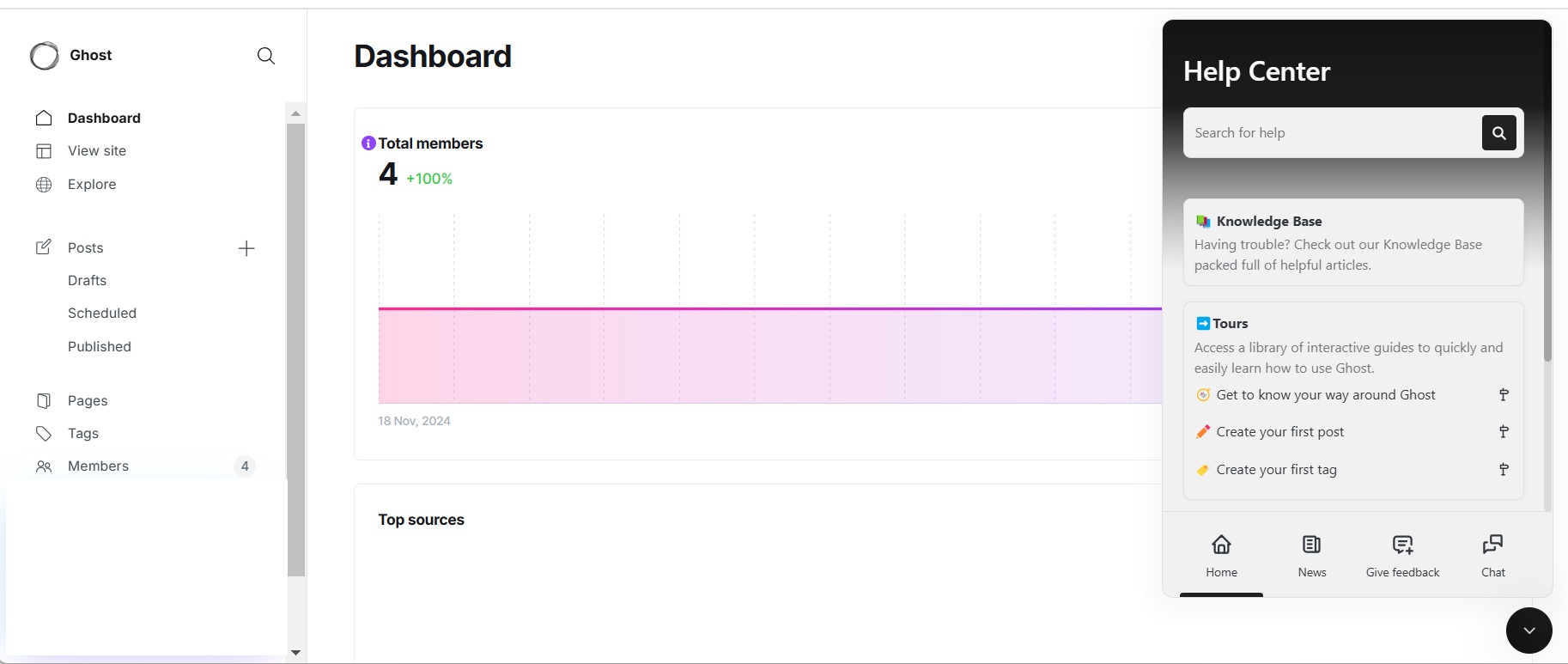The width and height of the screenshot is (1568, 664).
Task: Select Drafts under Posts
Action: 87,281
